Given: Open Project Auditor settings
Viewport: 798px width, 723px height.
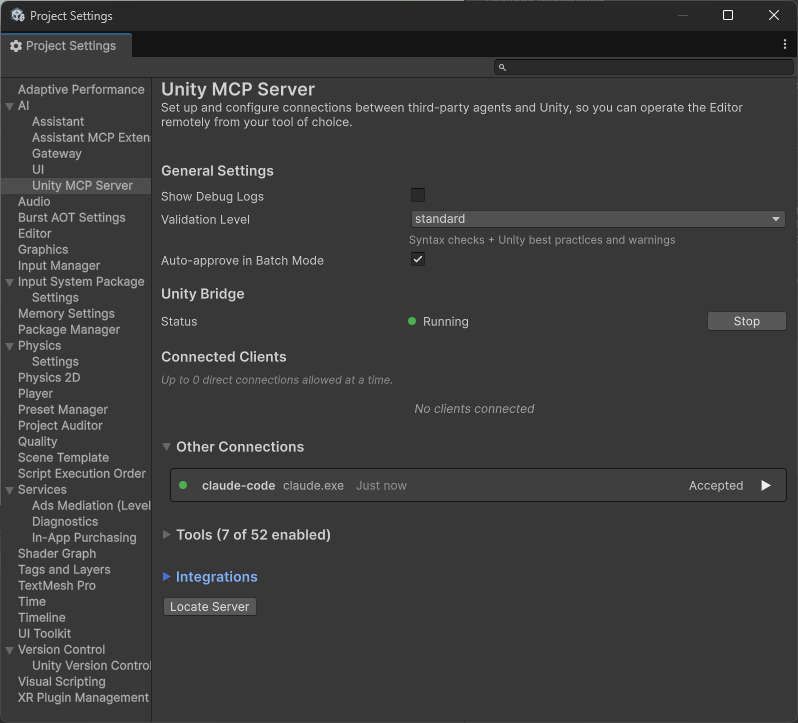Looking at the screenshot, I should click(x=60, y=426).
